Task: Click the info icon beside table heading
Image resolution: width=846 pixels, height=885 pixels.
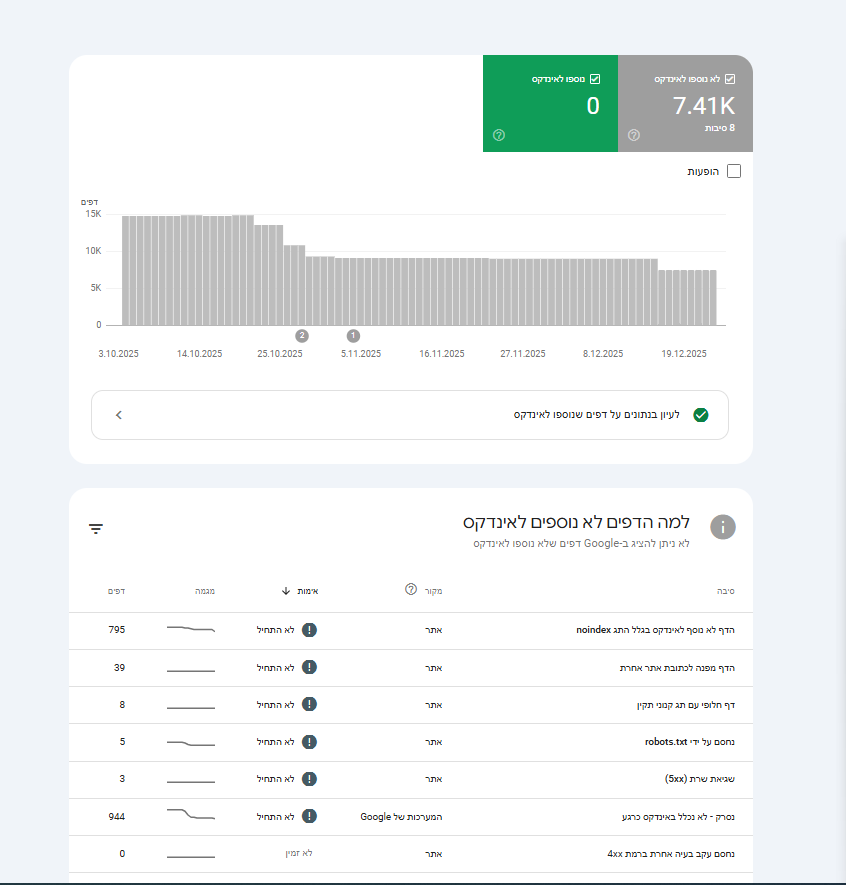Action: pyautogui.click(x=722, y=527)
